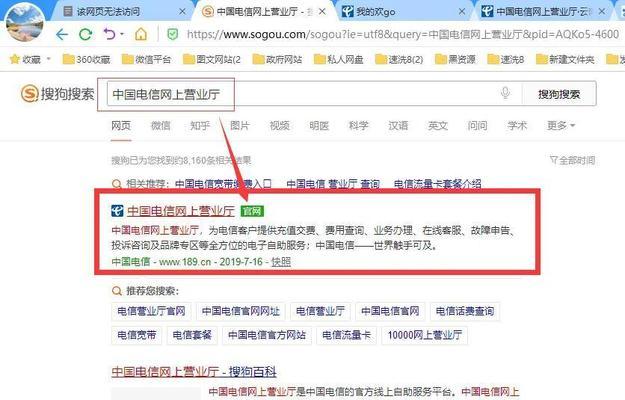
Task: Close the 该网页无法访问 tab
Action: click(x=182, y=12)
